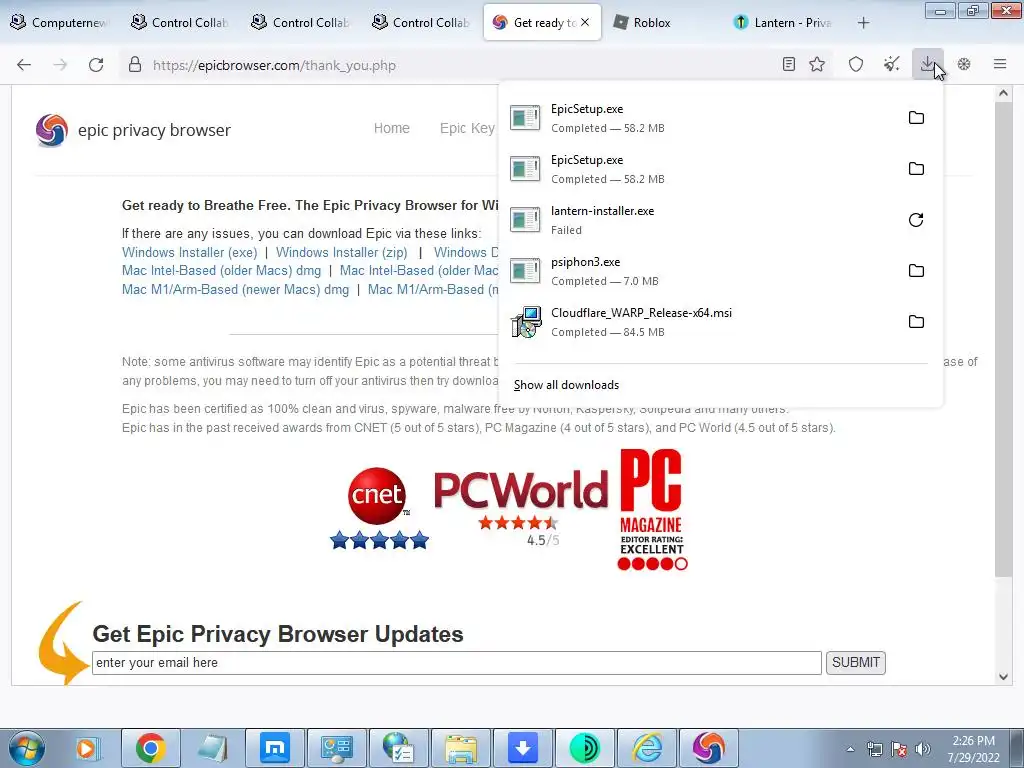
Task: Open the hamburger application menu
Action: (x=1000, y=64)
